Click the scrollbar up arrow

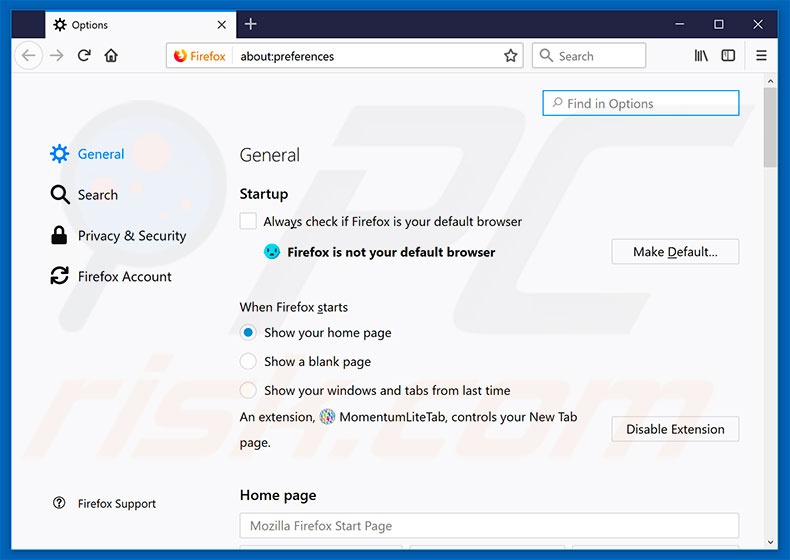[770, 81]
